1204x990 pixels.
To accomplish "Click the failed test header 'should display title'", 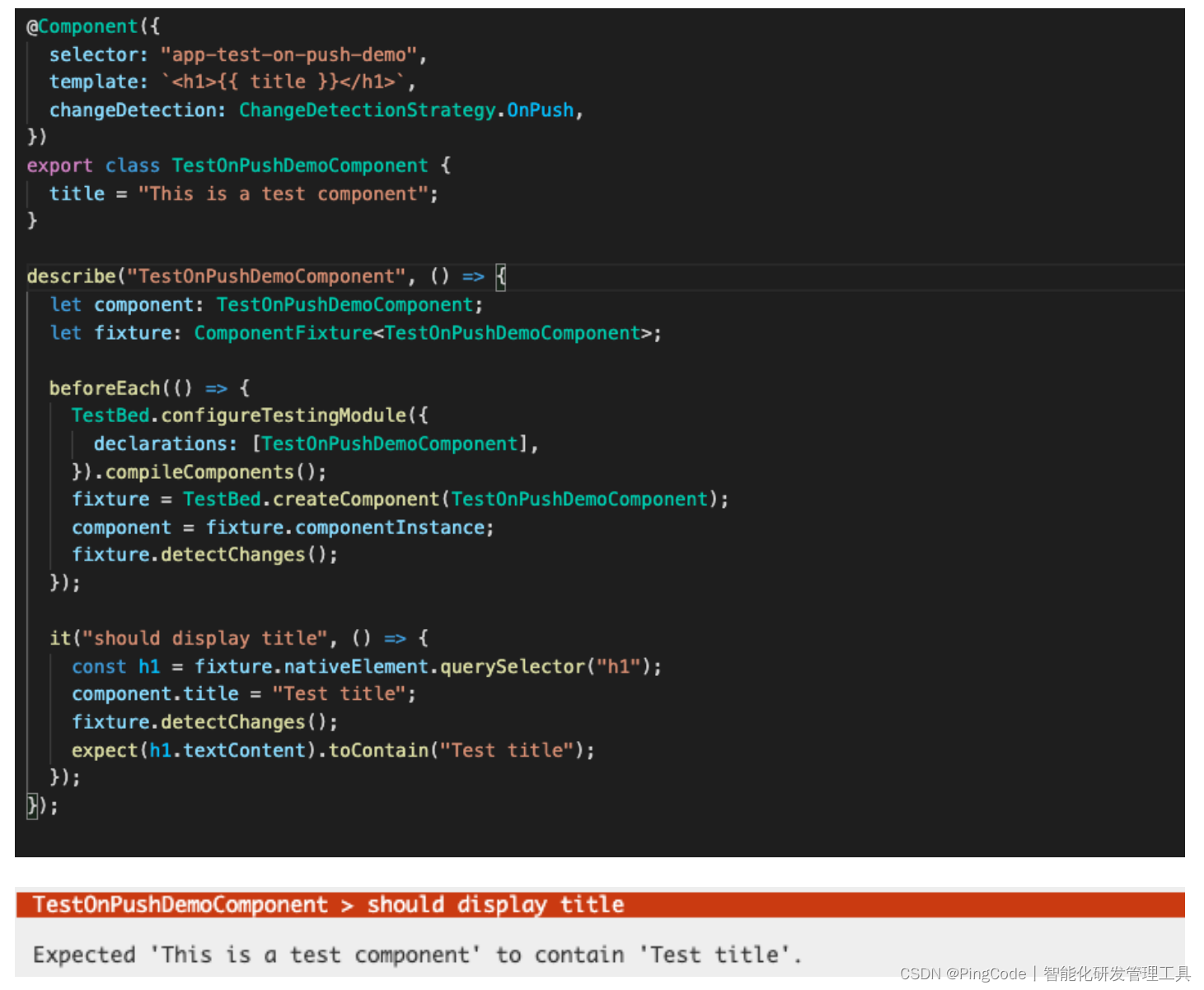I will [600, 904].
